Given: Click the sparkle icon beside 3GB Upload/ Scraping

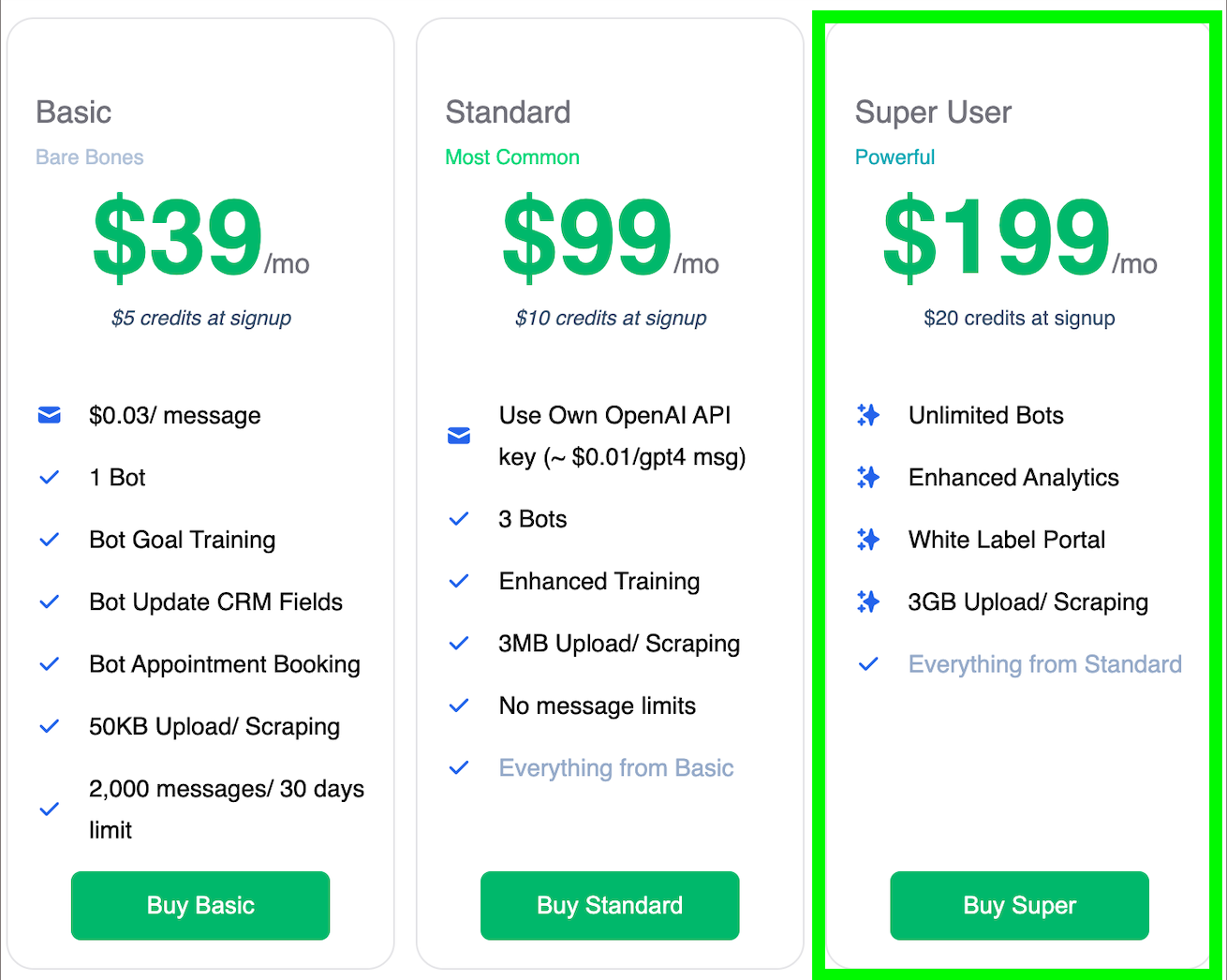Looking at the screenshot, I should [868, 601].
